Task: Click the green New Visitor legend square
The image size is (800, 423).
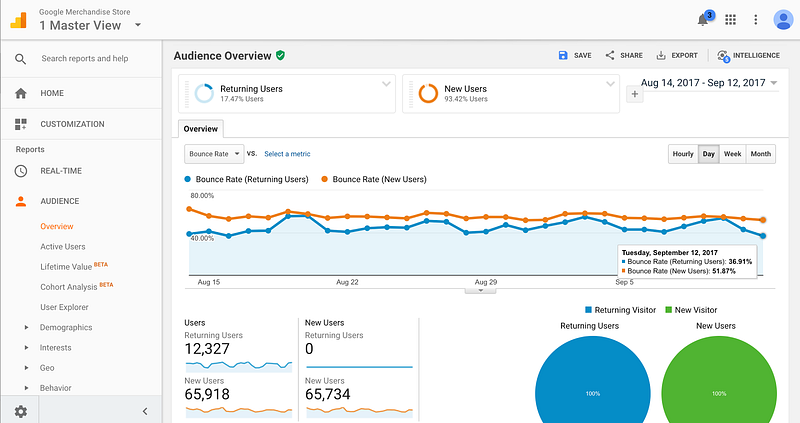Action: (x=668, y=310)
